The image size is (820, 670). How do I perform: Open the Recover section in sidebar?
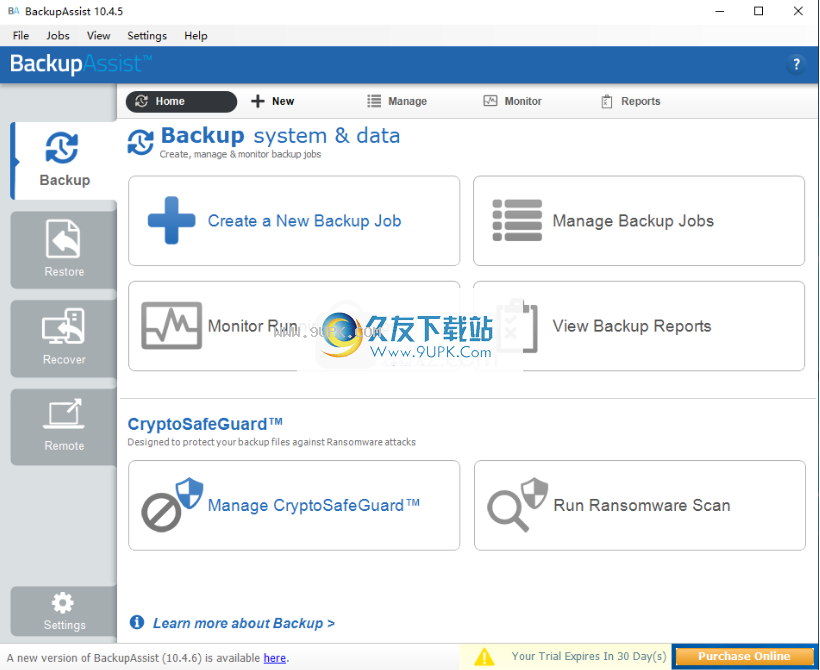click(64, 338)
